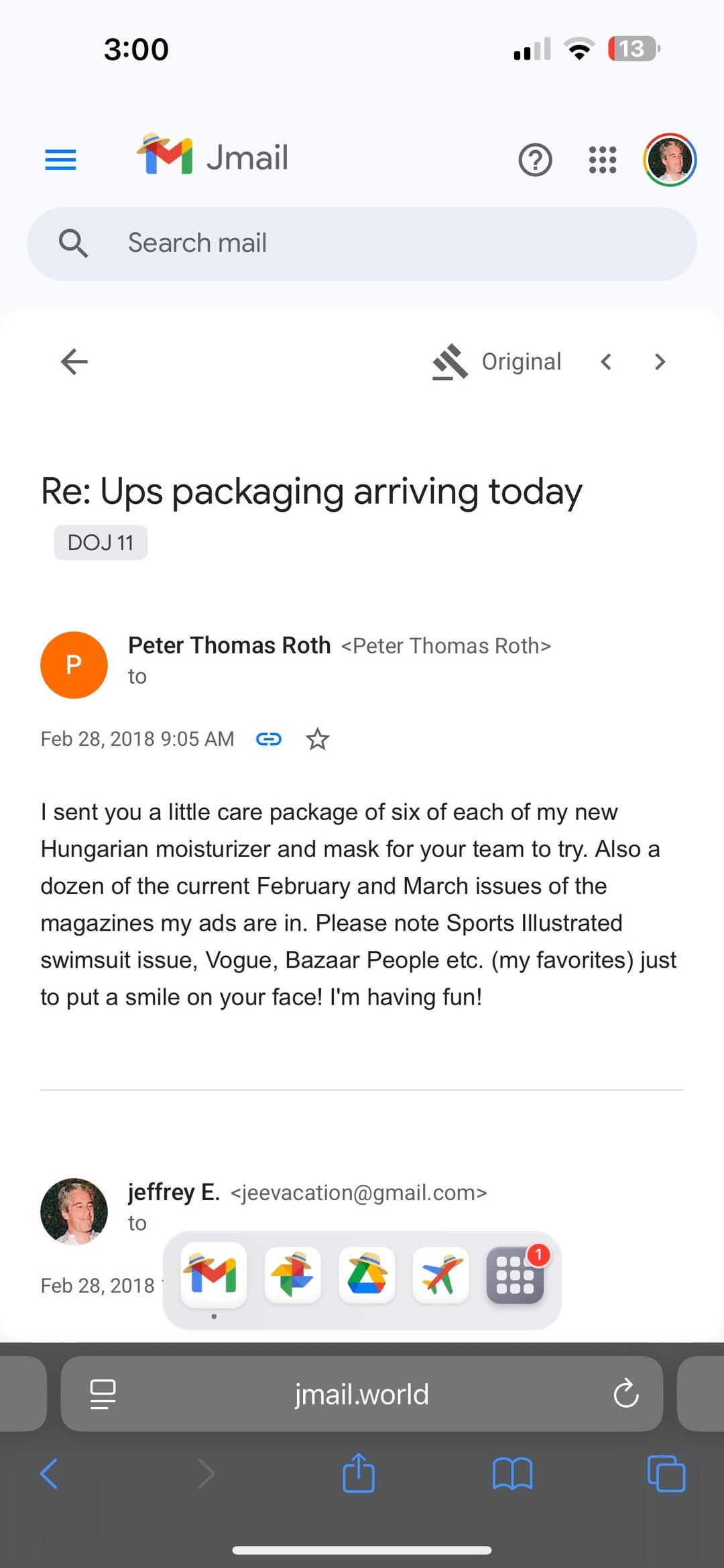Click the profile avatar in header
The image size is (724, 1568).
point(670,159)
